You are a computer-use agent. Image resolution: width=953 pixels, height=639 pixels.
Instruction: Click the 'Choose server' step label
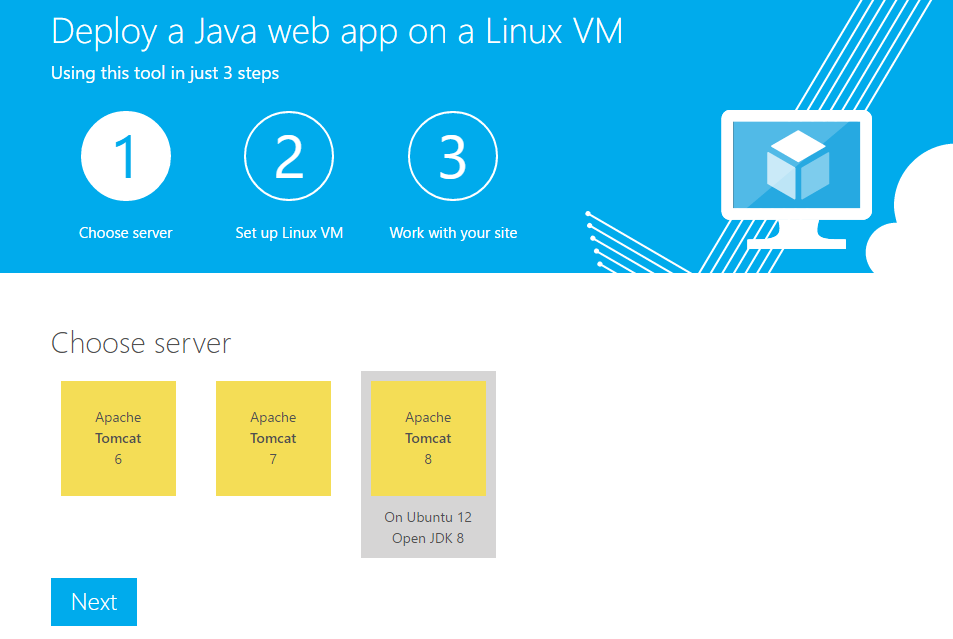(x=126, y=233)
